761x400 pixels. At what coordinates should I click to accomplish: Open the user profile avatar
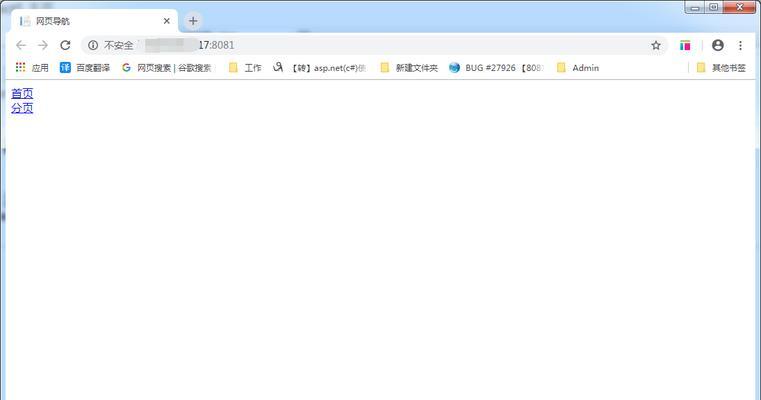pos(718,45)
